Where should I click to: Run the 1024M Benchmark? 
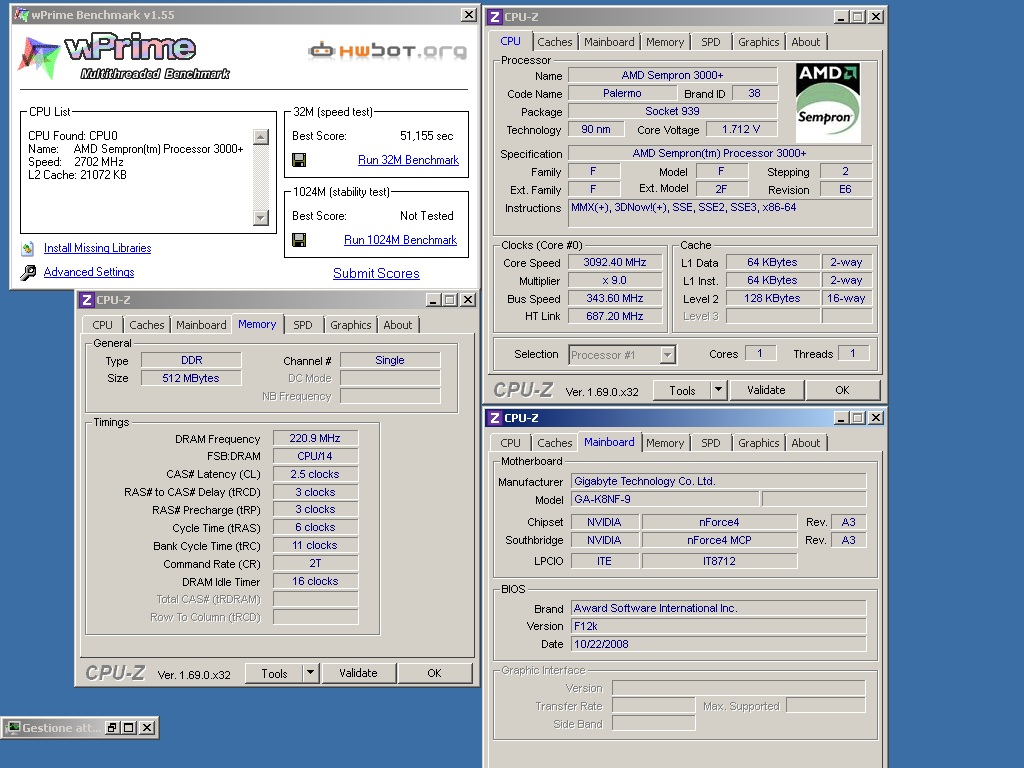pos(400,240)
